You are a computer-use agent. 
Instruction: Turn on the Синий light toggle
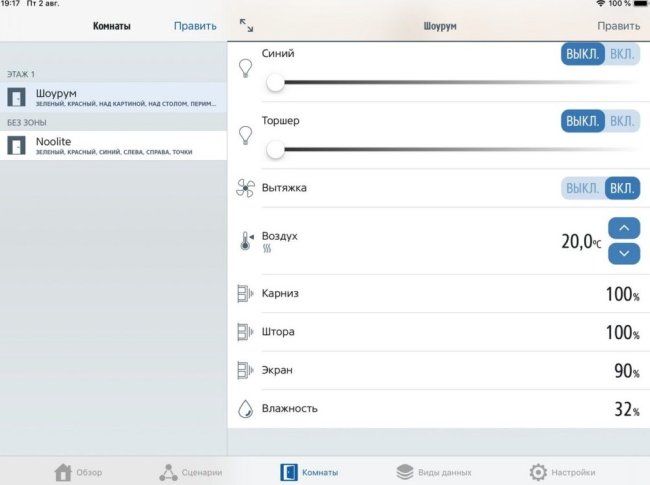point(621,54)
